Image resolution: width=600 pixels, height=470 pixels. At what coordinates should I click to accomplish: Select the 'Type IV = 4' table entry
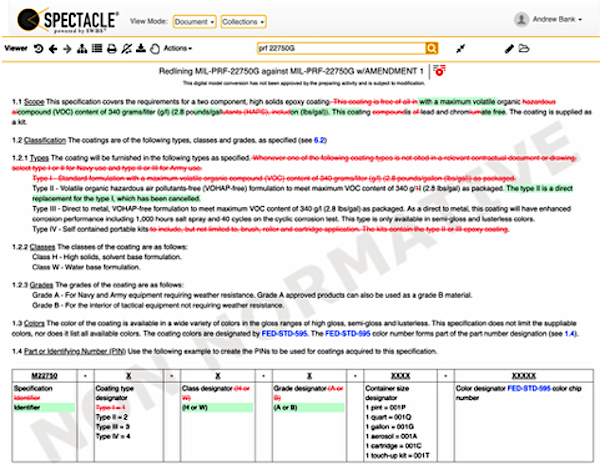tap(113, 436)
